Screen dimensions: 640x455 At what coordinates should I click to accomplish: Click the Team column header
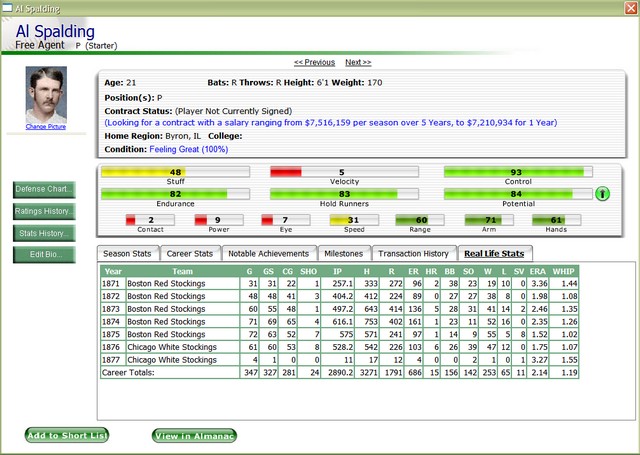pos(182,271)
